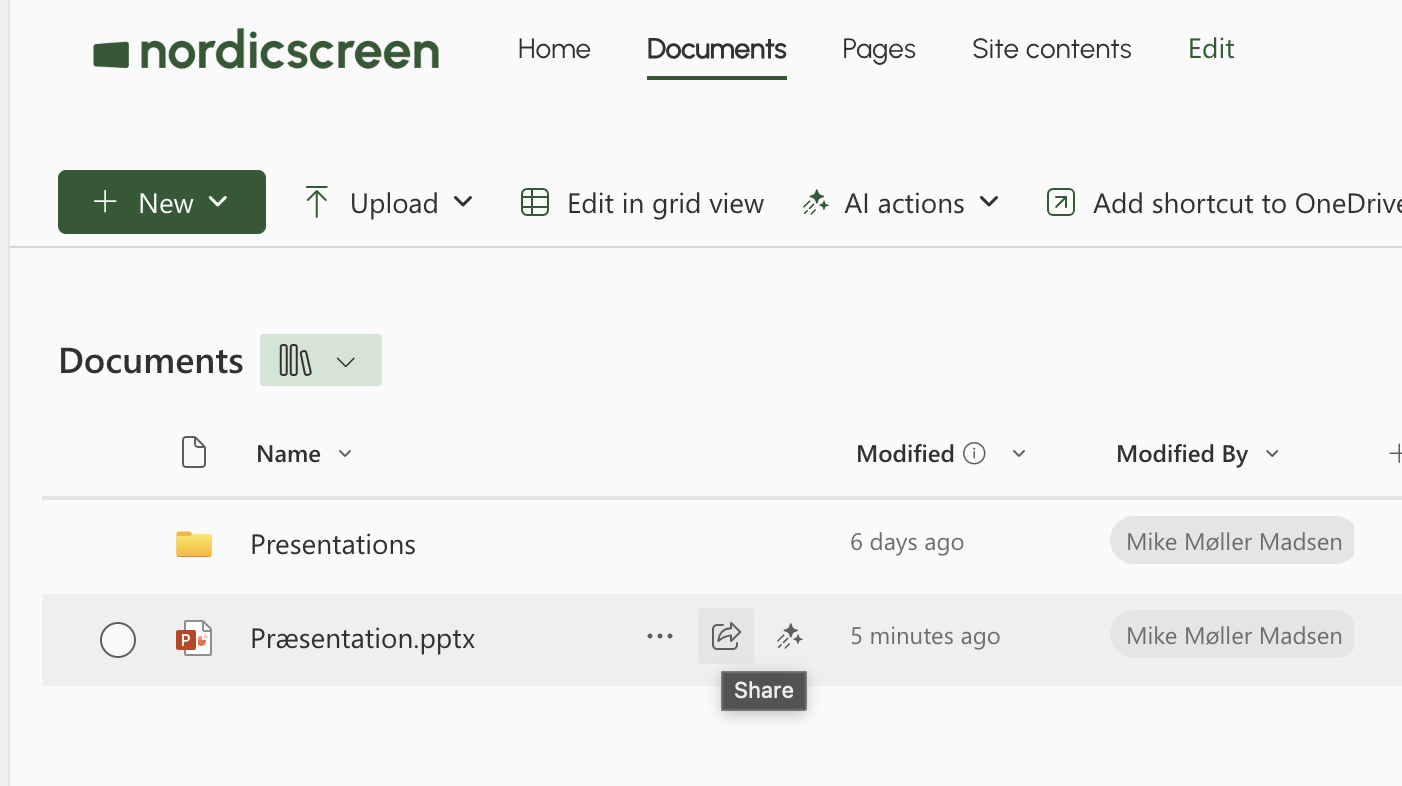Click Edit in grid view
Image resolution: width=1402 pixels, height=786 pixels.
pyautogui.click(x=643, y=203)
